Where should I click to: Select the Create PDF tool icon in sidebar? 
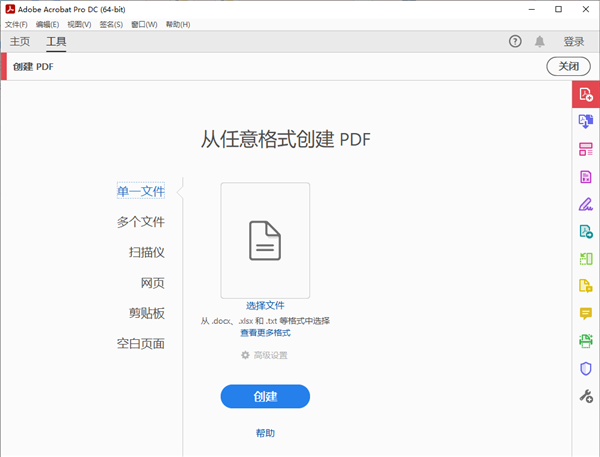coord(585,94)
